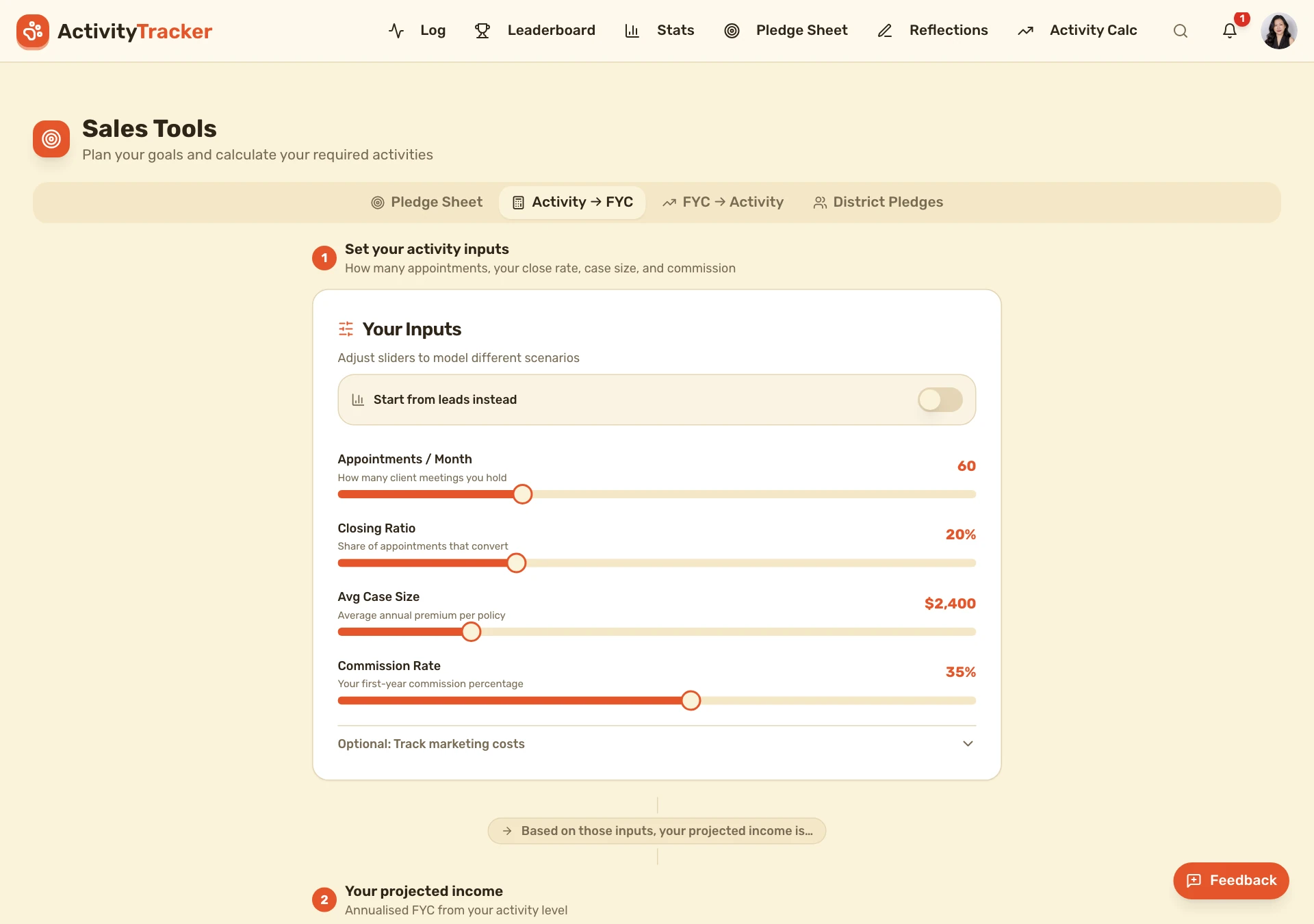Image resolution: width=1314 pixels, height=924 pixels.
Task: Click the Set your activity inputs heading
Action: point(427,249)
